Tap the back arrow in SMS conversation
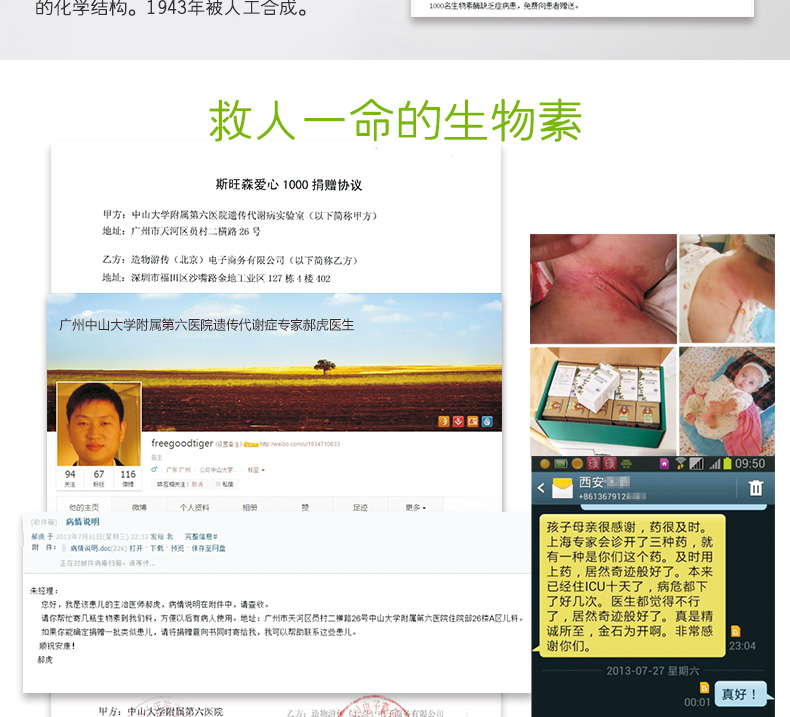This screenshot has height=717, width=790. tap(541, 488)
